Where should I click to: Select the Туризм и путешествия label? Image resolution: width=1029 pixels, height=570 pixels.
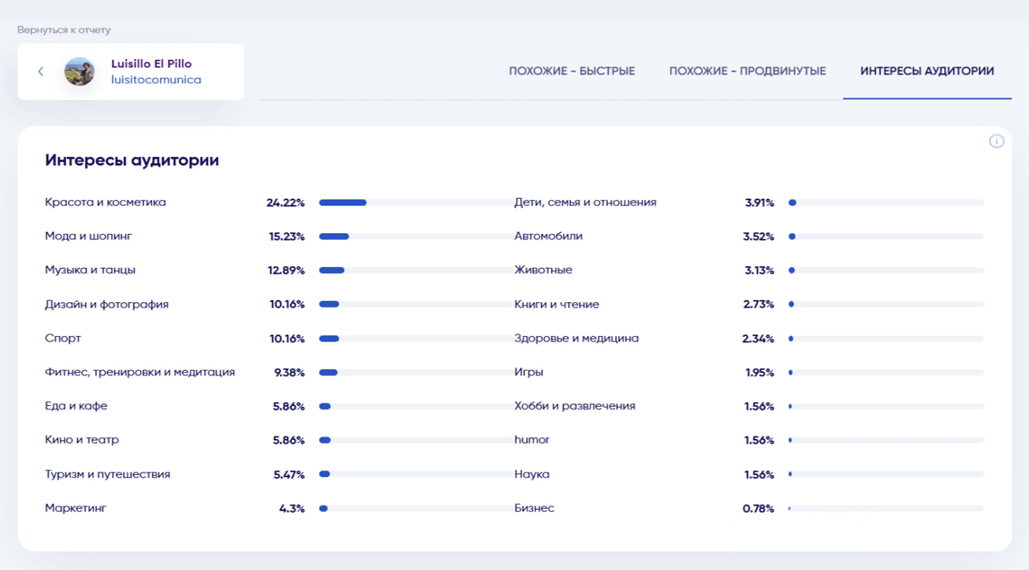click(x=107, y=474)
